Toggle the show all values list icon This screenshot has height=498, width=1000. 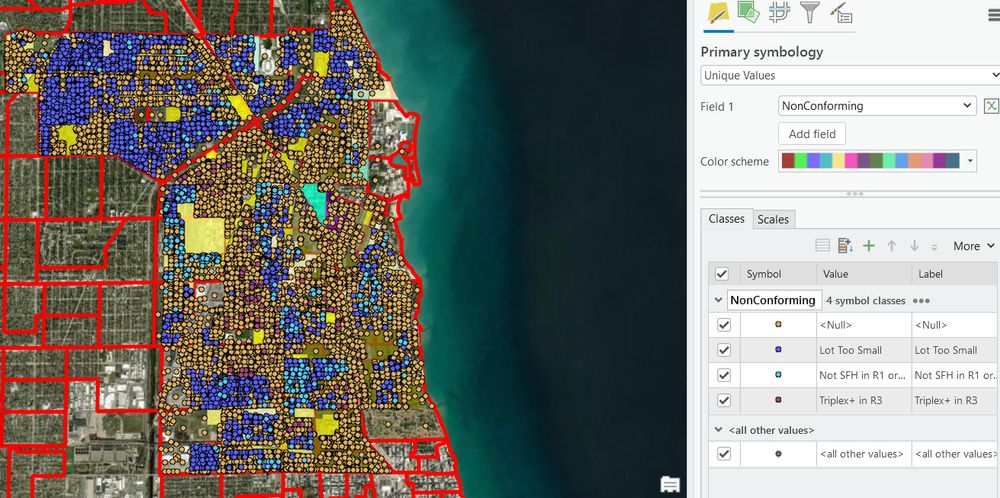pyautogui.click(x=823, y=245)
